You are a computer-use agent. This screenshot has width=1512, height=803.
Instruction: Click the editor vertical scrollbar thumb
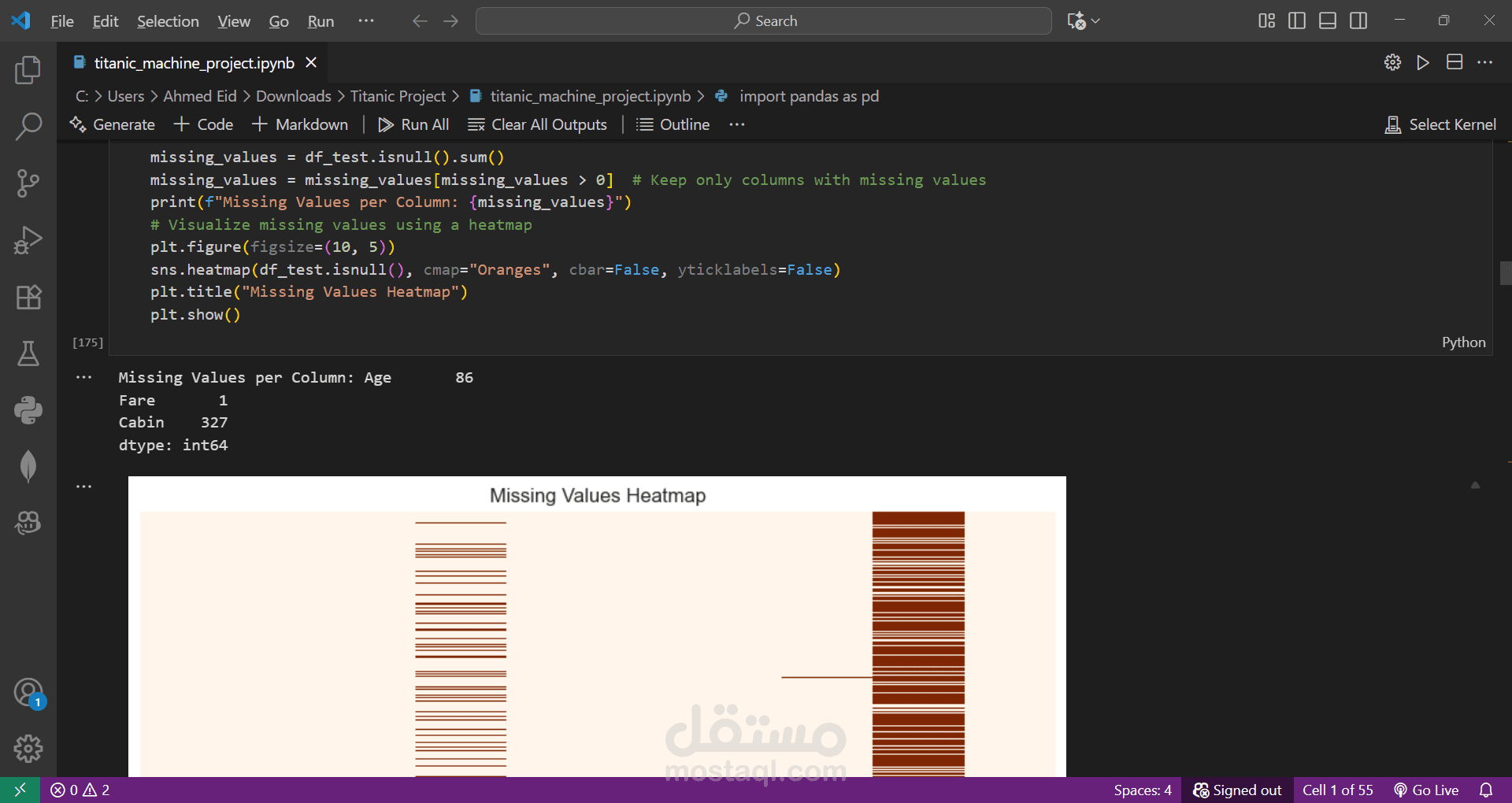pos(1505,273)
